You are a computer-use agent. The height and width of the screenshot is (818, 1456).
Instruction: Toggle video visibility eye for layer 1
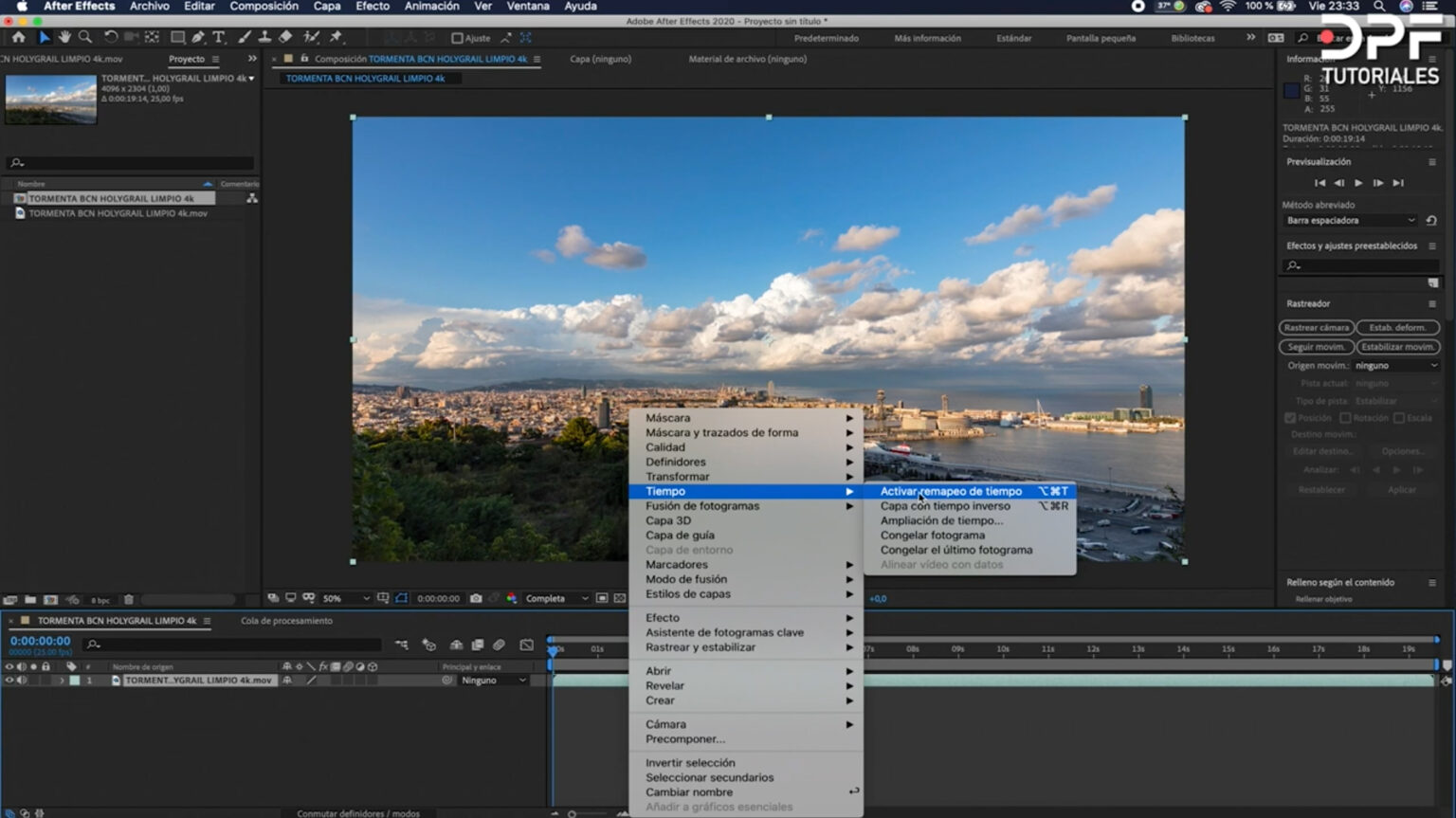[9, 681]
